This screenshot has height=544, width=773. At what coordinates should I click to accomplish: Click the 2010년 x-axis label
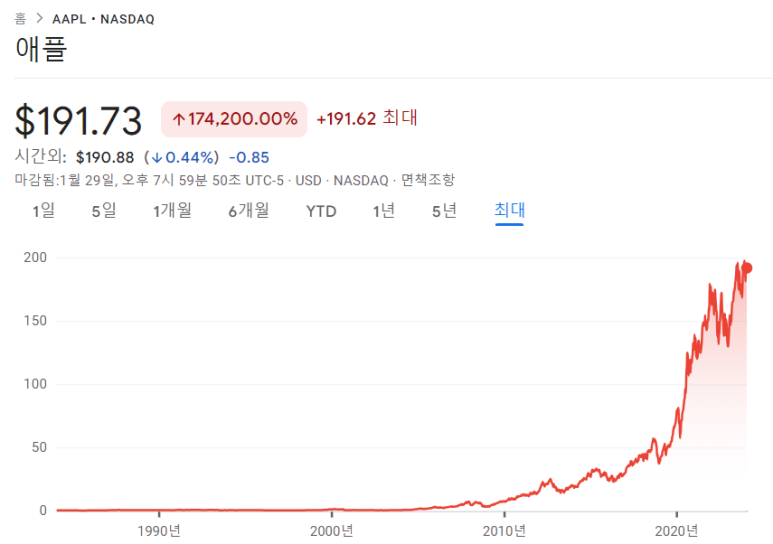click(x=505, y=530)
